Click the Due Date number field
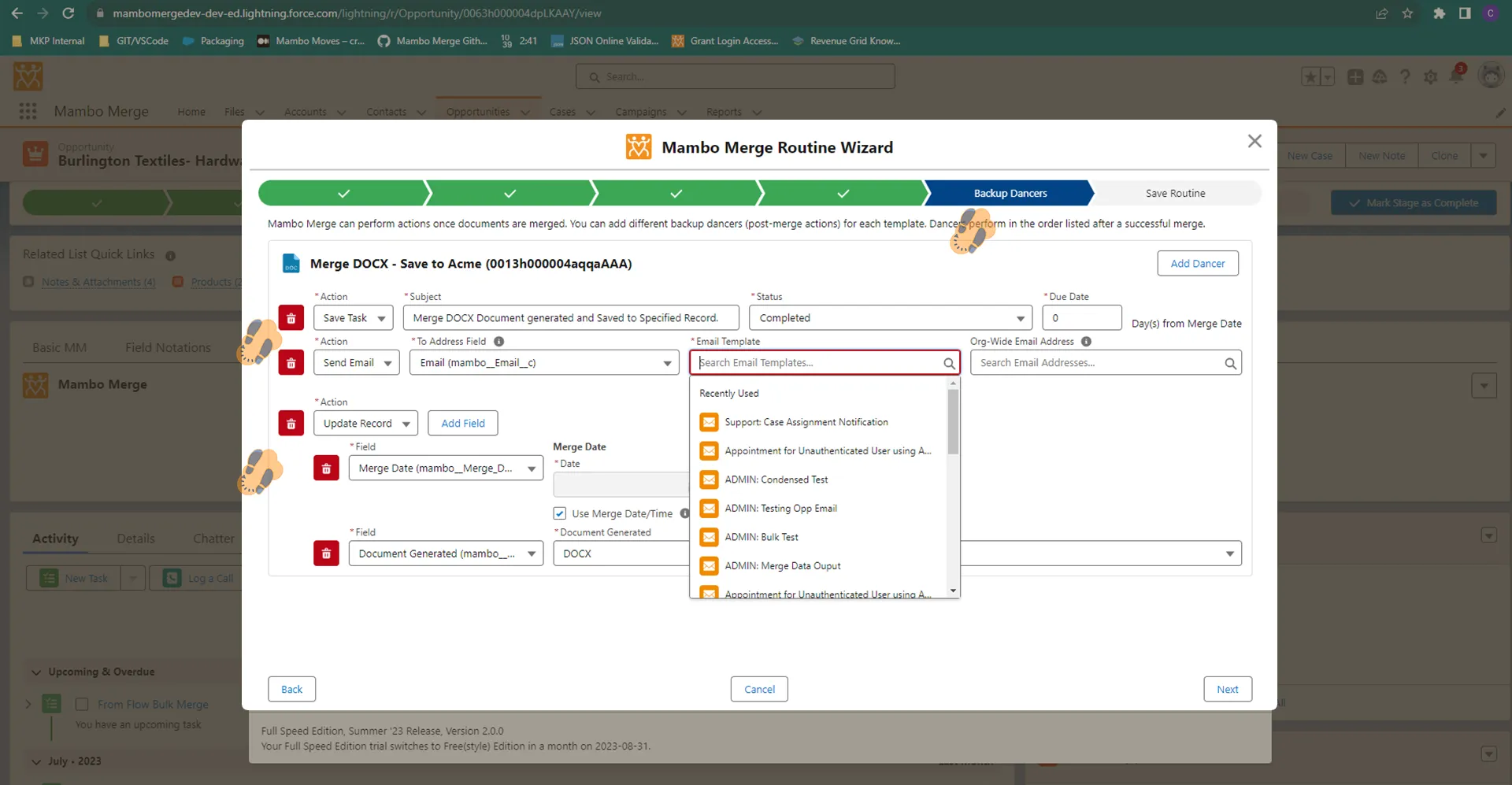1512x785 pixels. pyautogui.click(x=1082, y=318)
